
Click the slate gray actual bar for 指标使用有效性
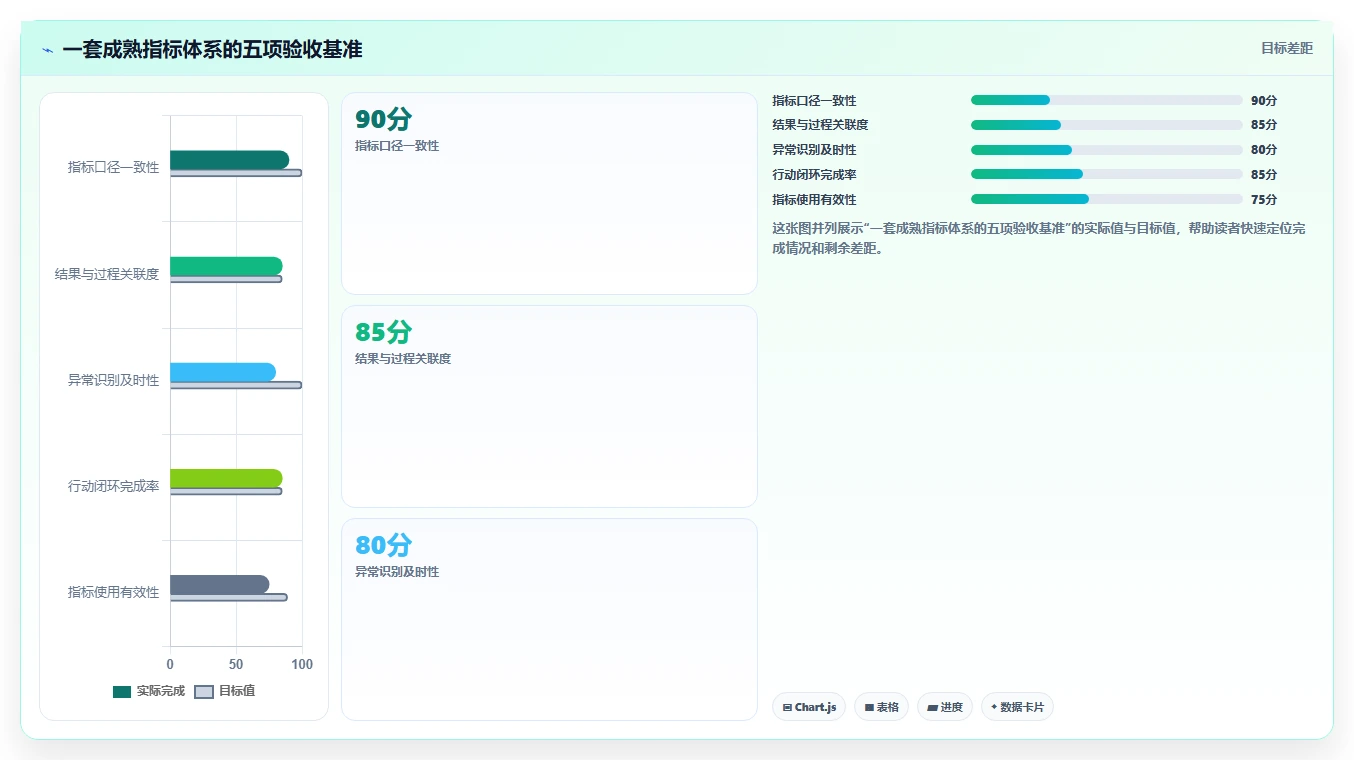click(x=220, y=584)
